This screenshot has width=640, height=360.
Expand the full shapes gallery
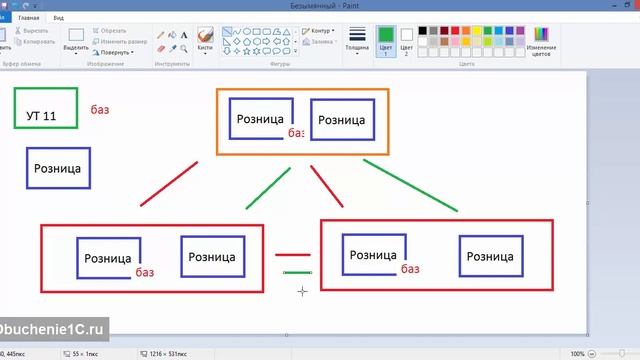click(296, 51)
